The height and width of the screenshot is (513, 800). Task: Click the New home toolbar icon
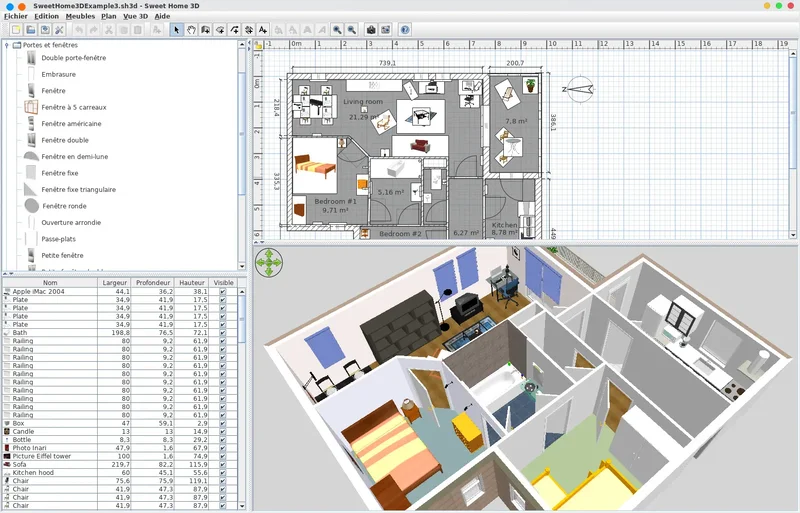(x=16, y=30)
